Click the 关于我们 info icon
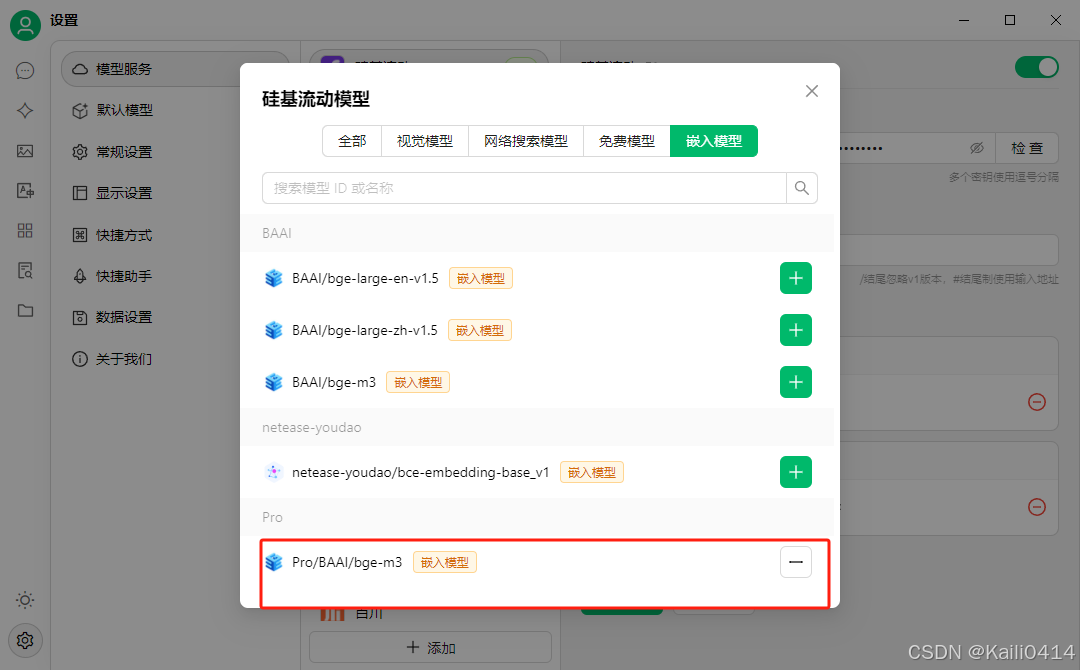The image size is (1080, 670). point(80,359)
